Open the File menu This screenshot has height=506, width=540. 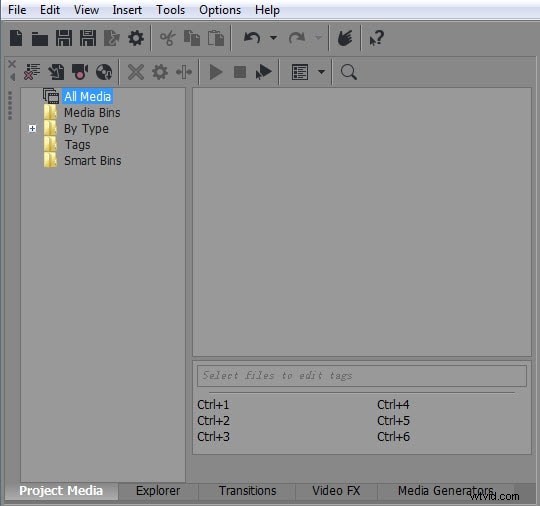[x=17, y=10]
